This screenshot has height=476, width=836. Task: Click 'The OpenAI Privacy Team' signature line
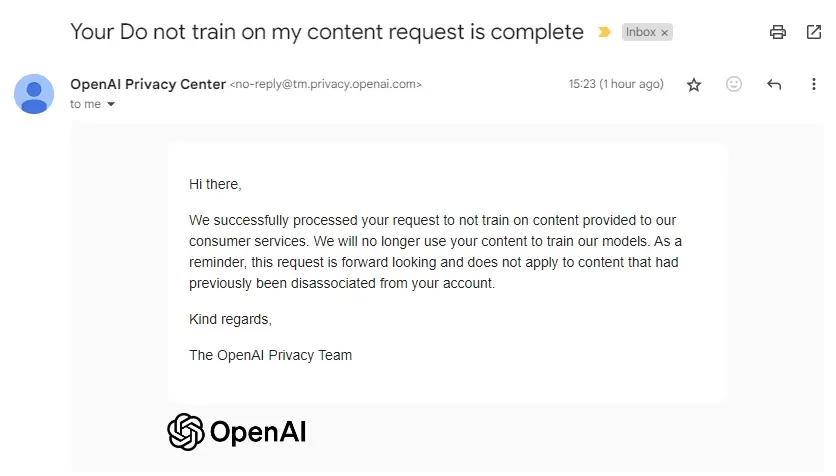[270, 355]
